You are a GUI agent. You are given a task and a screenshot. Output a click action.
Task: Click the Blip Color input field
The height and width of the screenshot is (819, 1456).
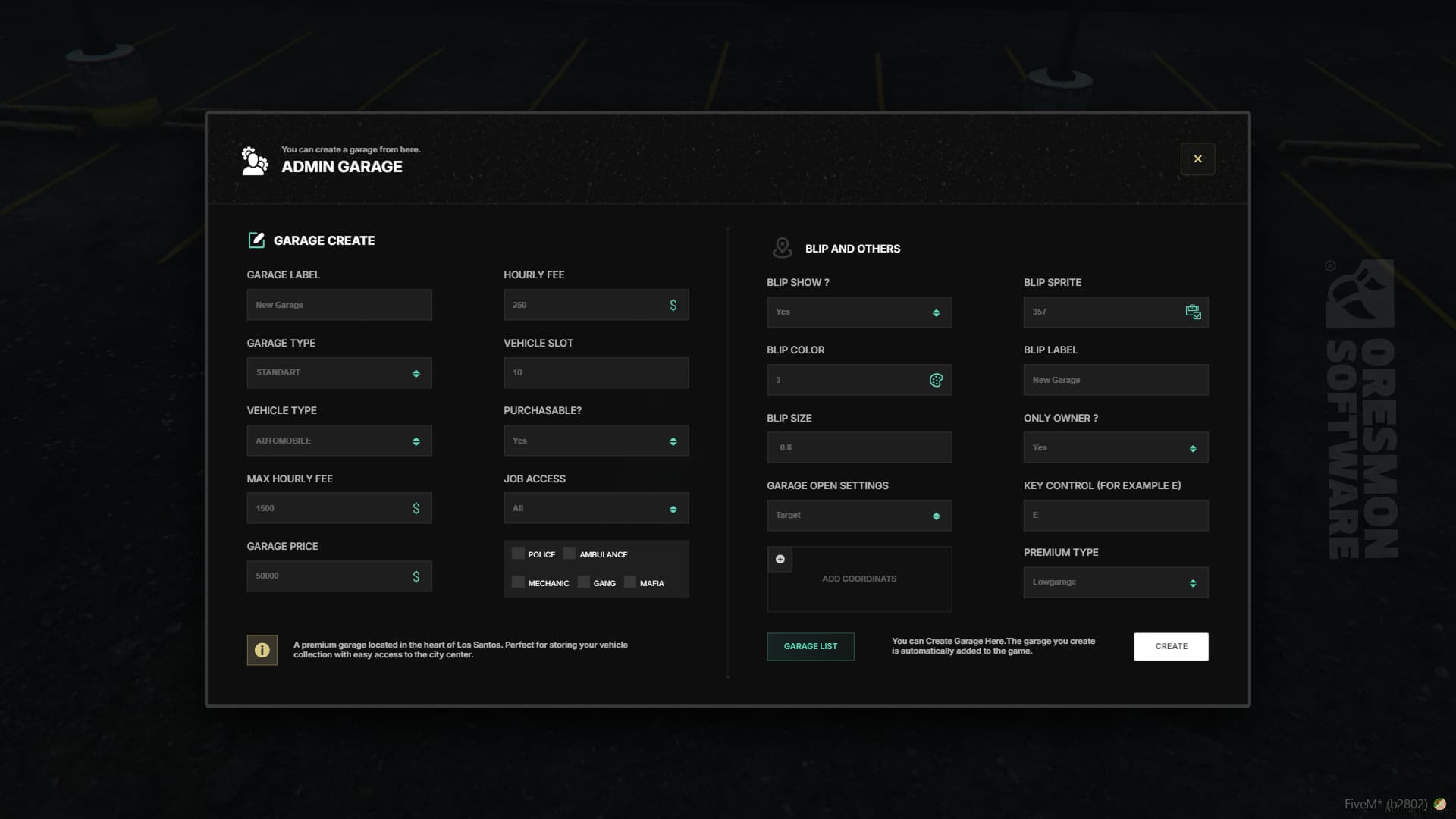(x=846, y=380)
